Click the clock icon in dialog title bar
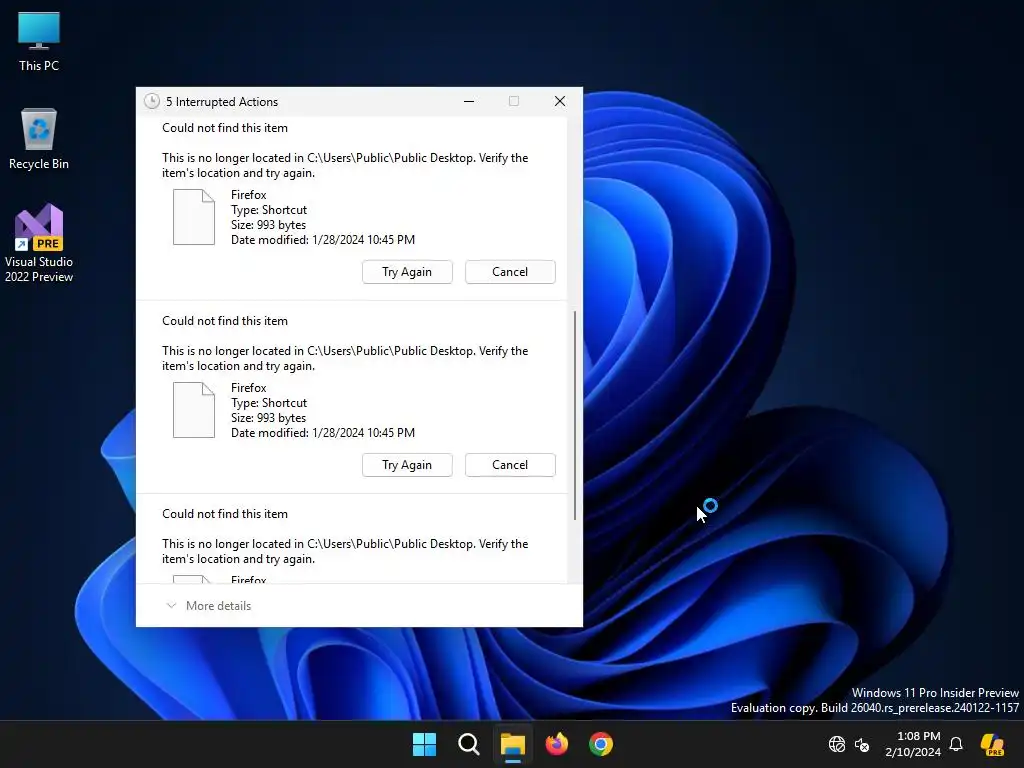The image size is (1024, 768). pyautogui.click(x=152, y=101)
